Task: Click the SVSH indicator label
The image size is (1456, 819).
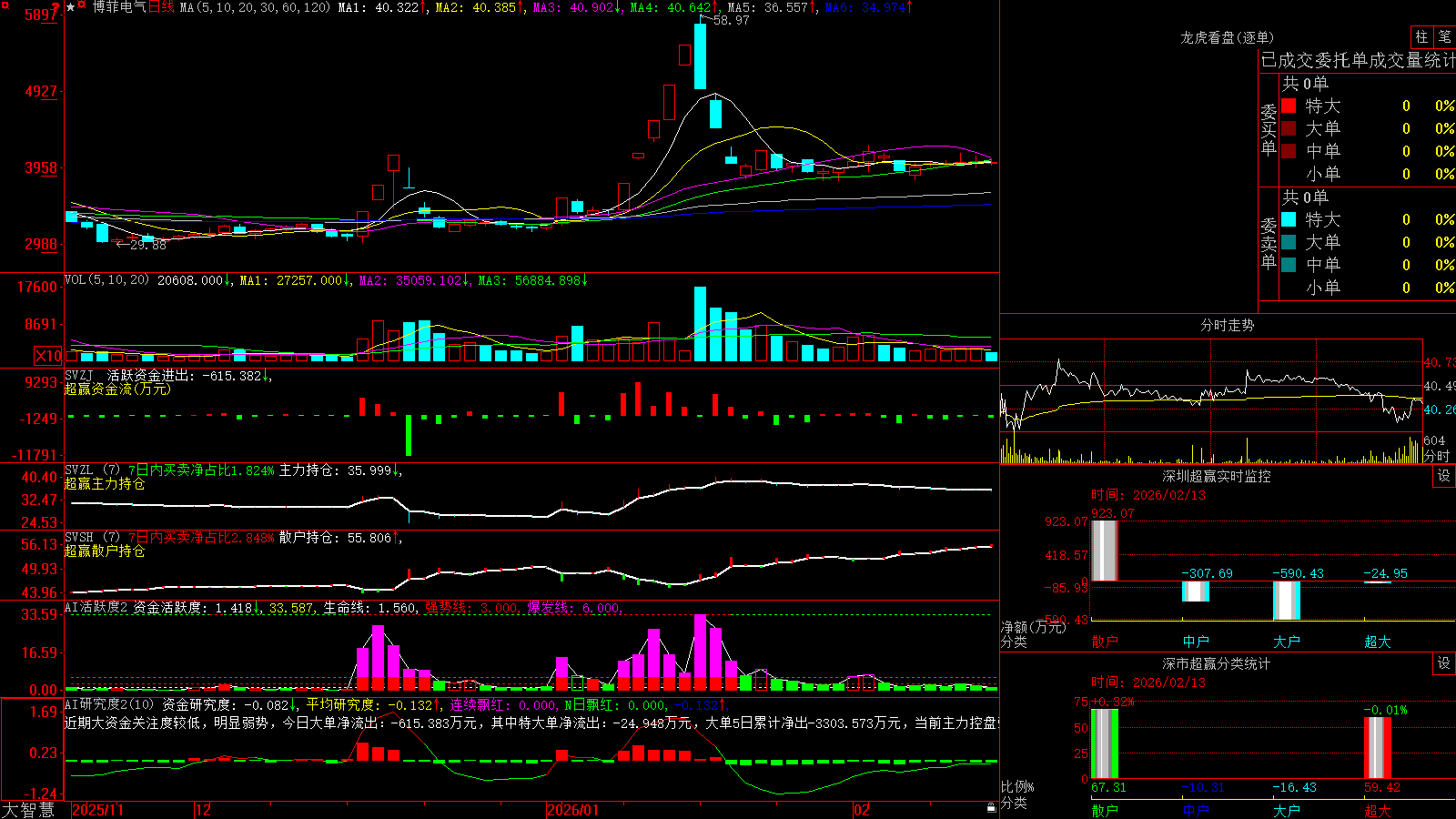Action: point(79,538)
